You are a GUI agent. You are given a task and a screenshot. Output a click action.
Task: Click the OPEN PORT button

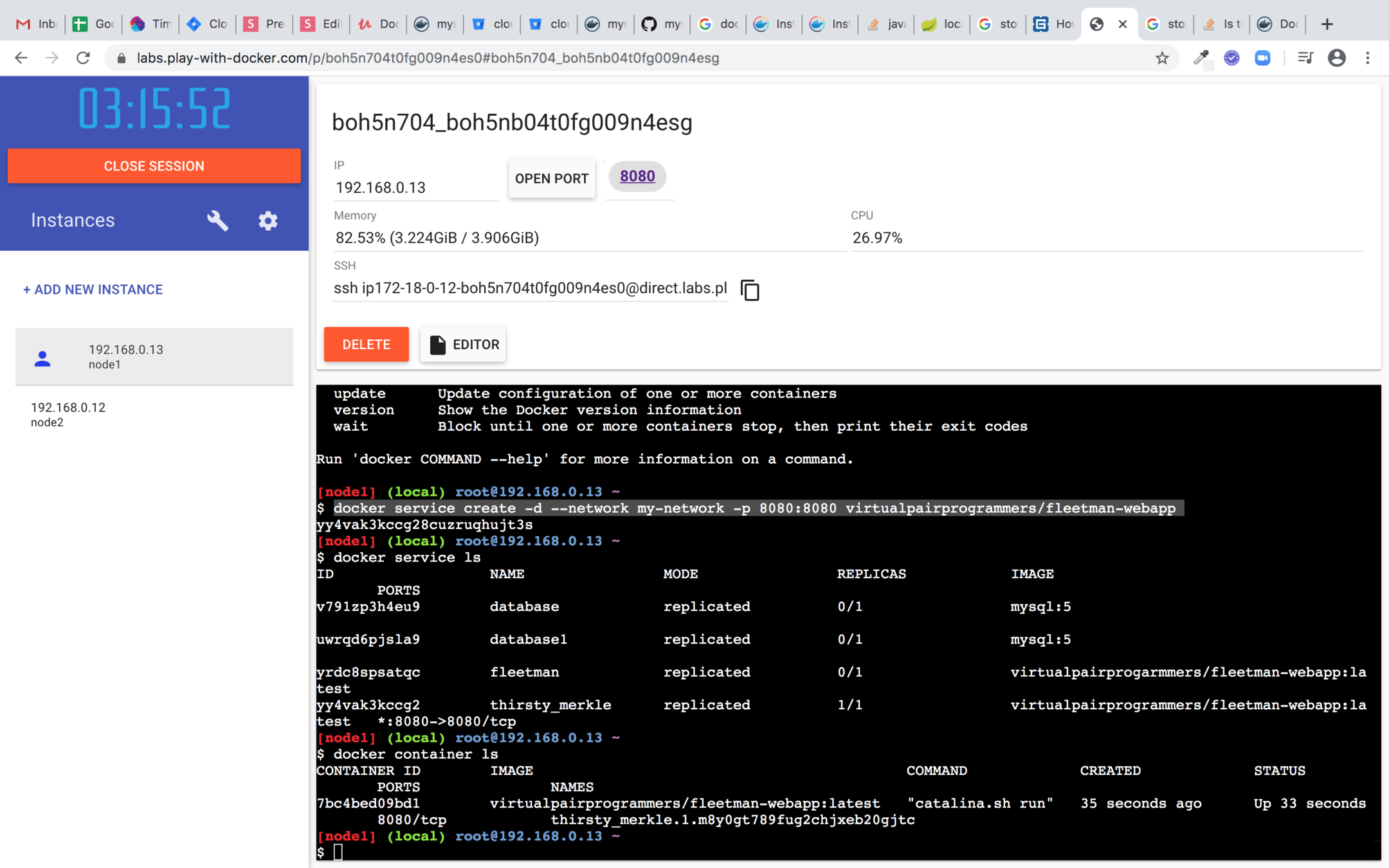pyautogui.click(x=552, y=179)
